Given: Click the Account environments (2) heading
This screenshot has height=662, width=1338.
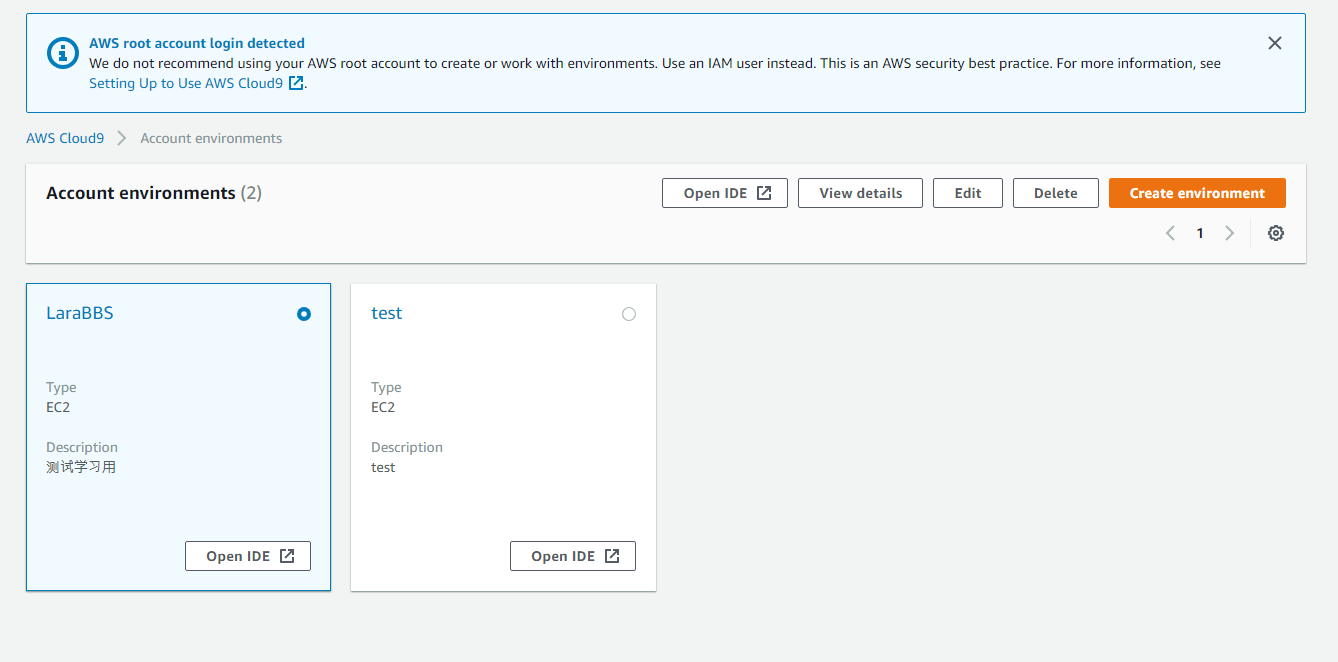Looking at the screenshot, I should tap(154, 193).
